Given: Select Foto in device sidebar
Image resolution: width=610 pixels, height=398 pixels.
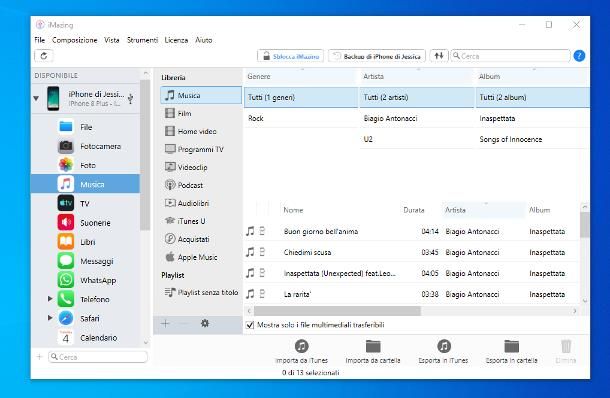Looking at the screenshot, I should click(85, 165).
